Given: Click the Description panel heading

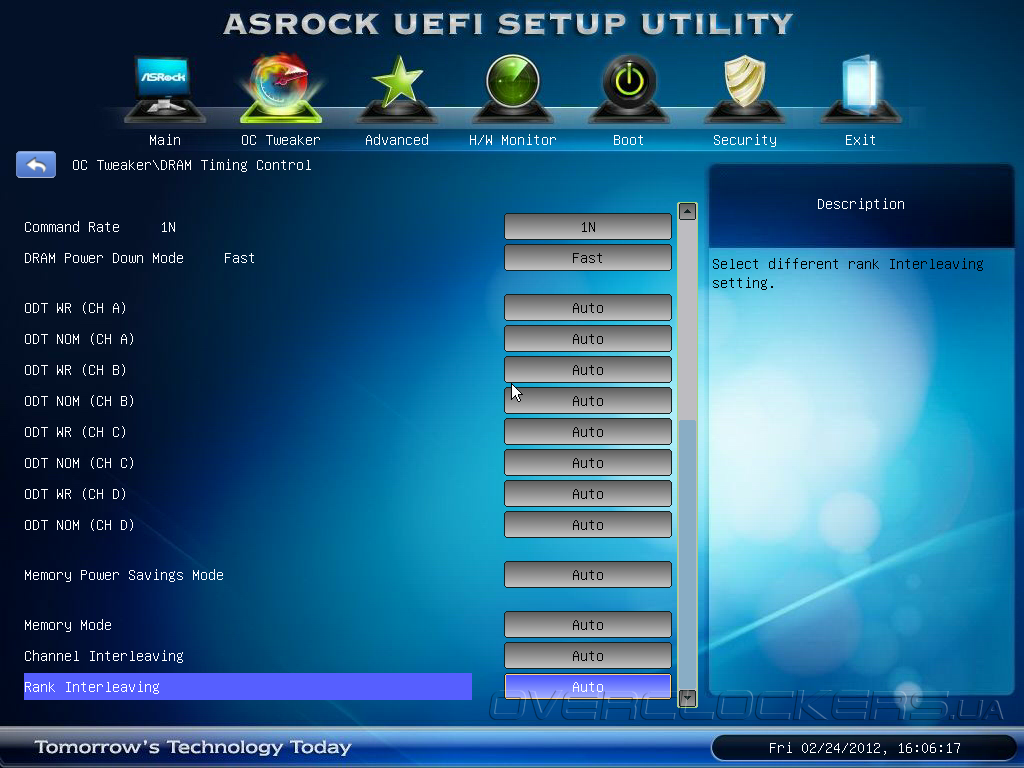Looking at the screenshot, I should tap(861, 204).
